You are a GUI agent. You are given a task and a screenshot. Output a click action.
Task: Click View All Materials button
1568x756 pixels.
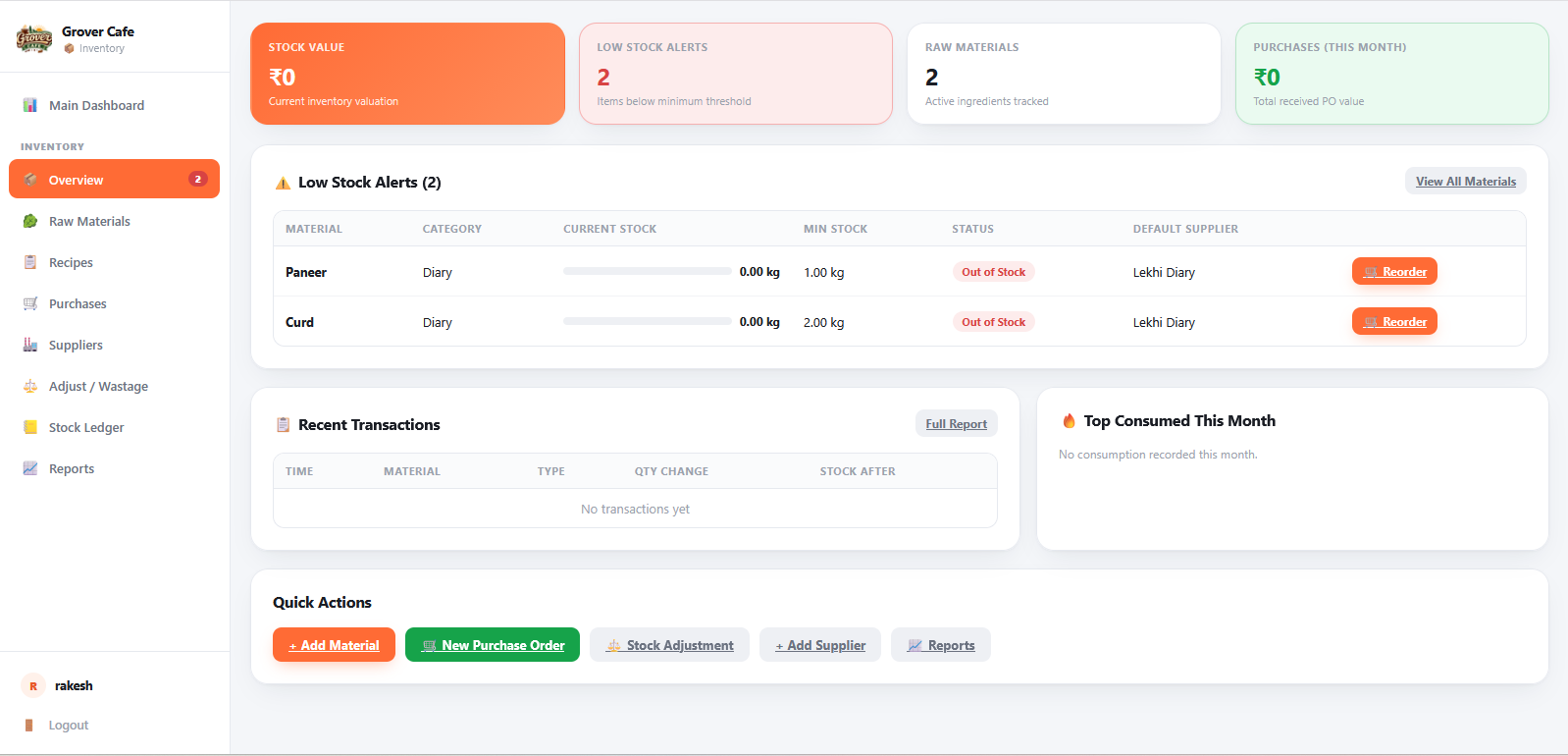1466,181
